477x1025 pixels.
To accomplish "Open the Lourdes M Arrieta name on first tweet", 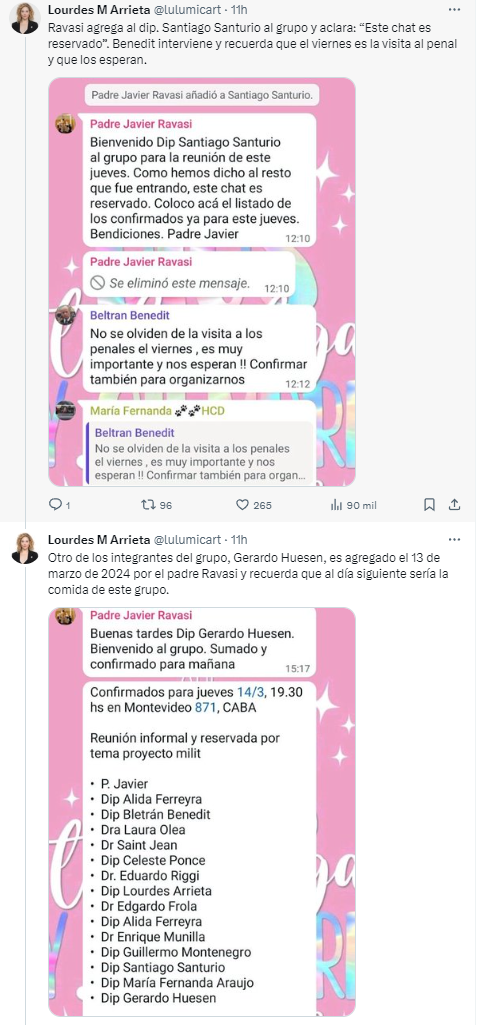I will 98,10.
